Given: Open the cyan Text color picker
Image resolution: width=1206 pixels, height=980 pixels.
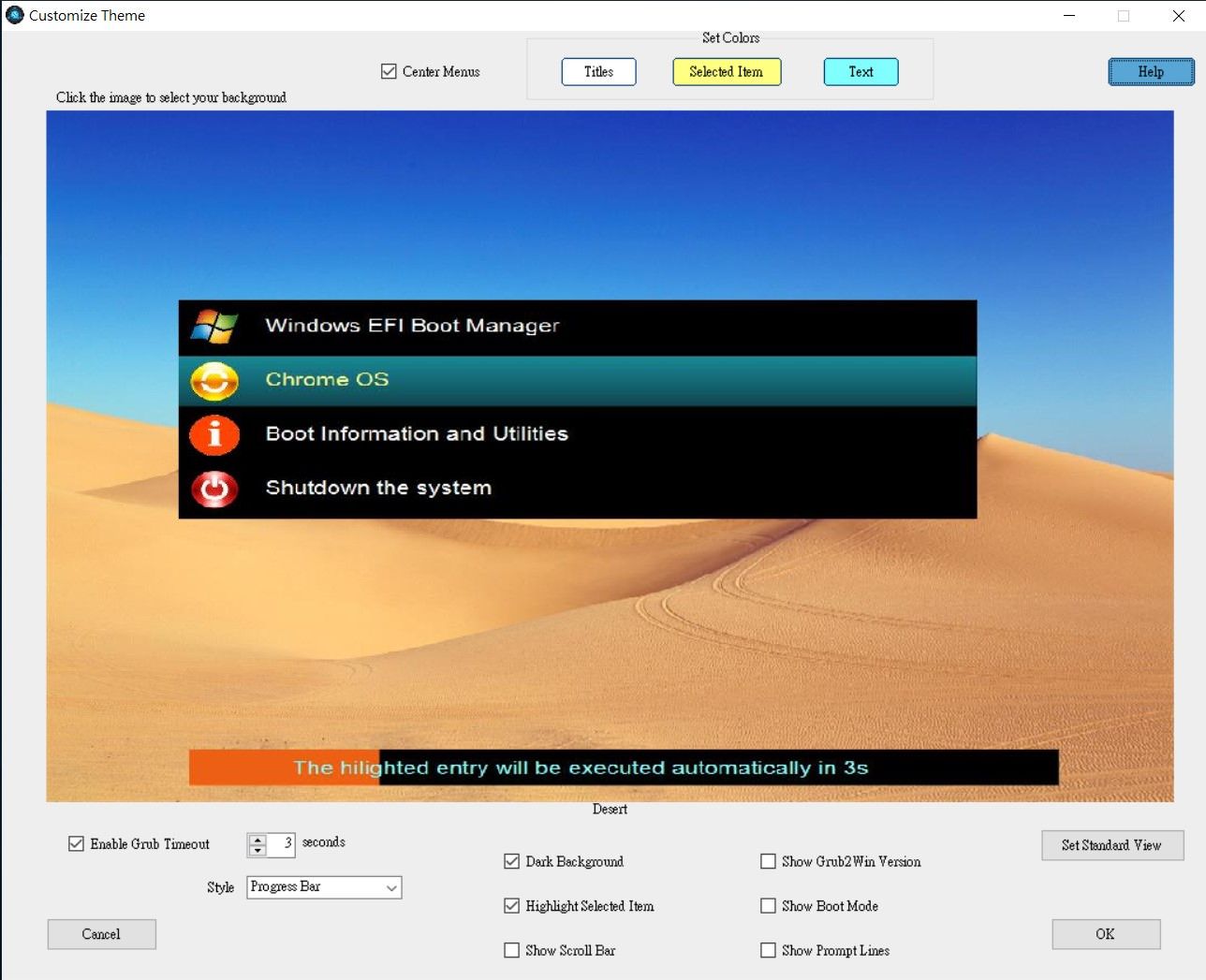Looking at the screenshot, I should 860,72.
